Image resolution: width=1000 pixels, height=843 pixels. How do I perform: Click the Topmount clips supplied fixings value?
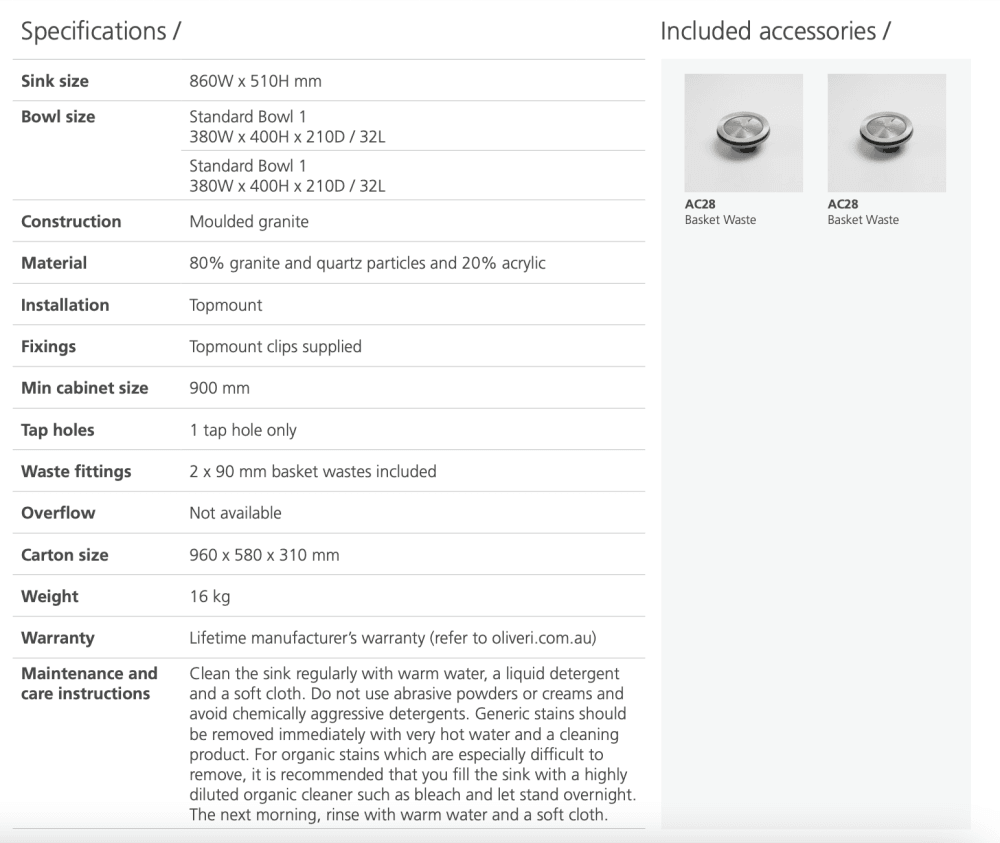tap(275, 347)
